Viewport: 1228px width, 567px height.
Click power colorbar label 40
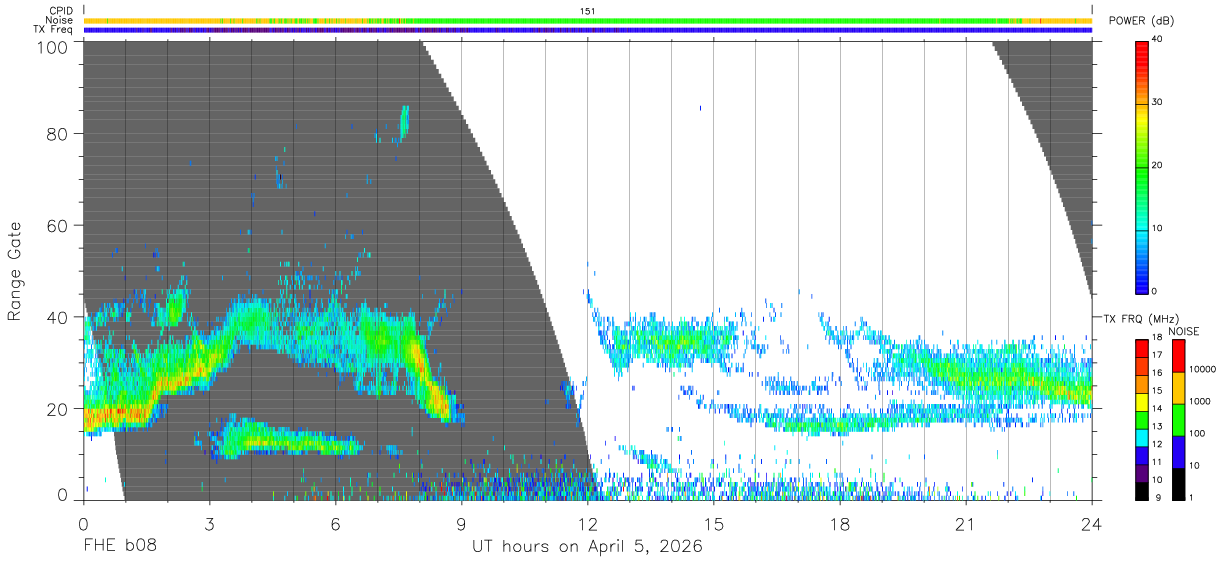point(1158,40)
